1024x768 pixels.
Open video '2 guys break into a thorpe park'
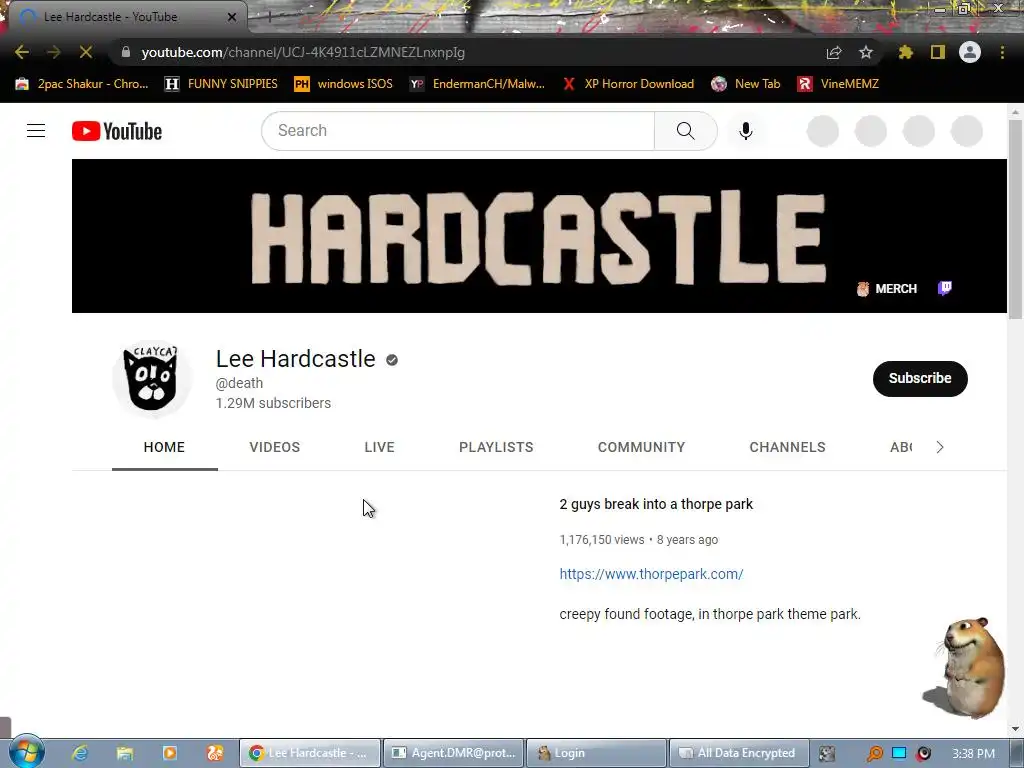point(656,504)
